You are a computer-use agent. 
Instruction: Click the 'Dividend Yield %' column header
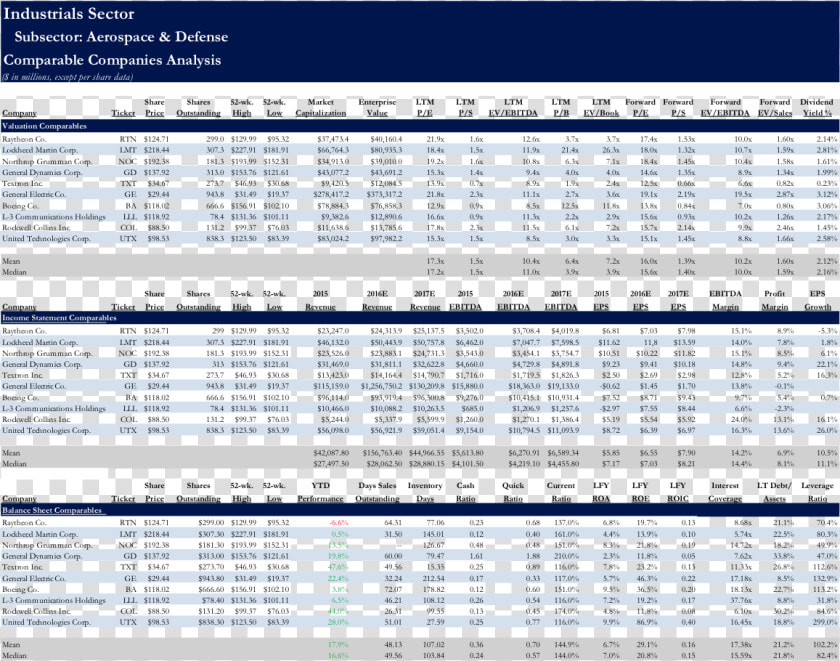coord(816,107)
